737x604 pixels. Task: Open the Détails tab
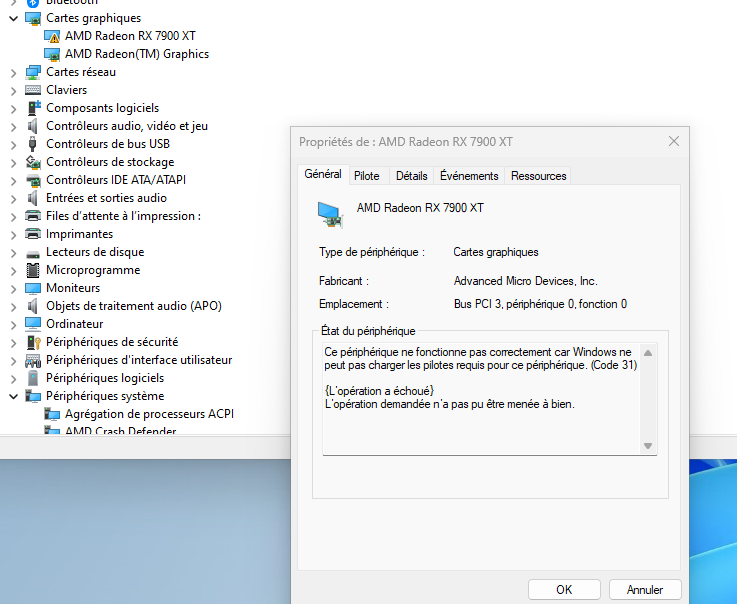pyautogui.click(x=411, y=176)
